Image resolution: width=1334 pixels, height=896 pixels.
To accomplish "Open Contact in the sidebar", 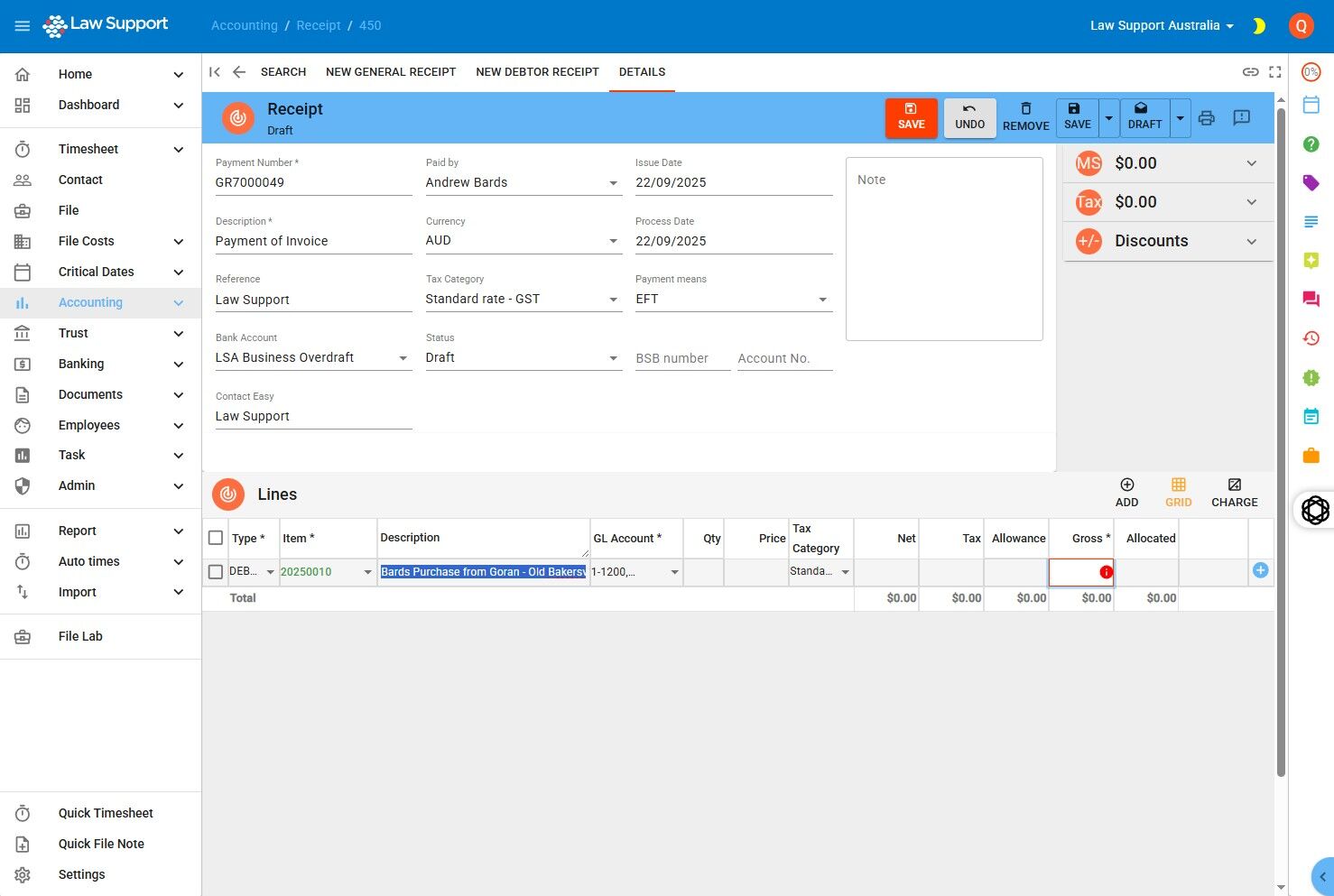I will tap(101, 180).
